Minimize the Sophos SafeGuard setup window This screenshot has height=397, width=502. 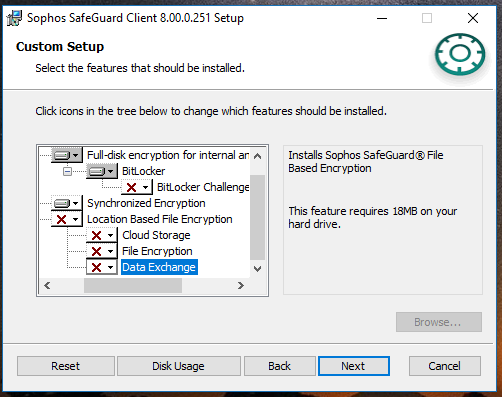(382, 18)
